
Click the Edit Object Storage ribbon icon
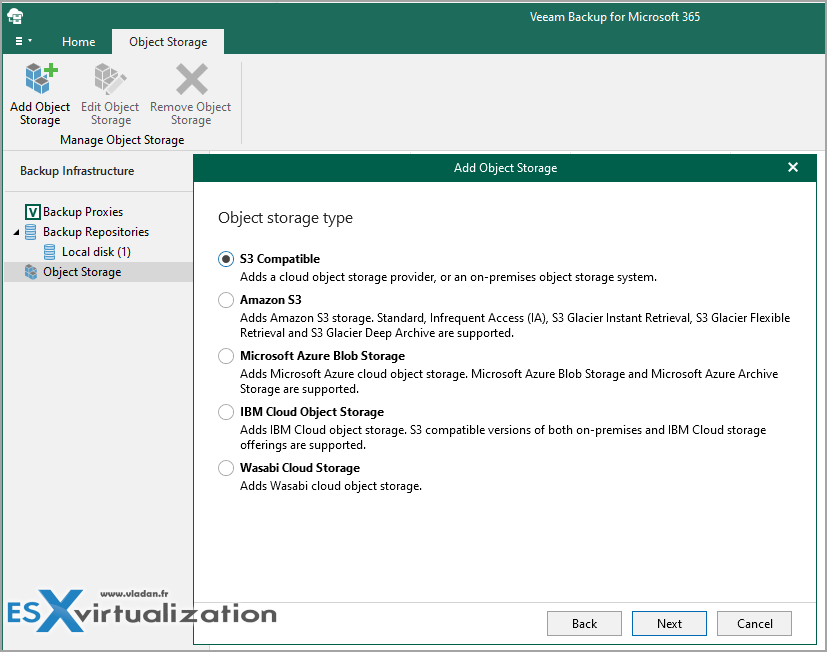(x=110, y=79)
